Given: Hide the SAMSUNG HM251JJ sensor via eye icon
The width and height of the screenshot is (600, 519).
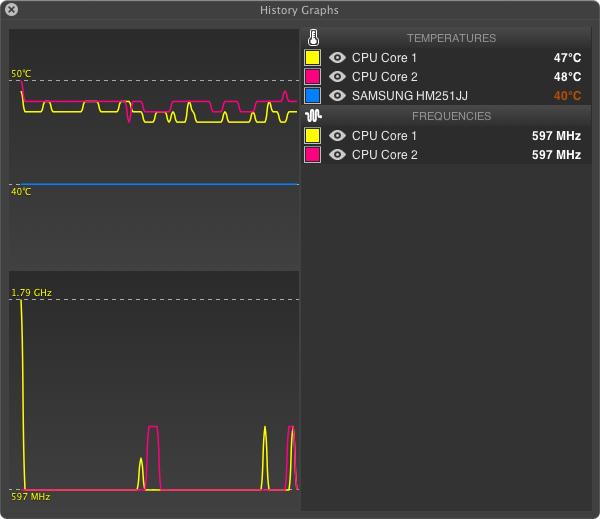Looking at the screenshot, I should (338, 96).
